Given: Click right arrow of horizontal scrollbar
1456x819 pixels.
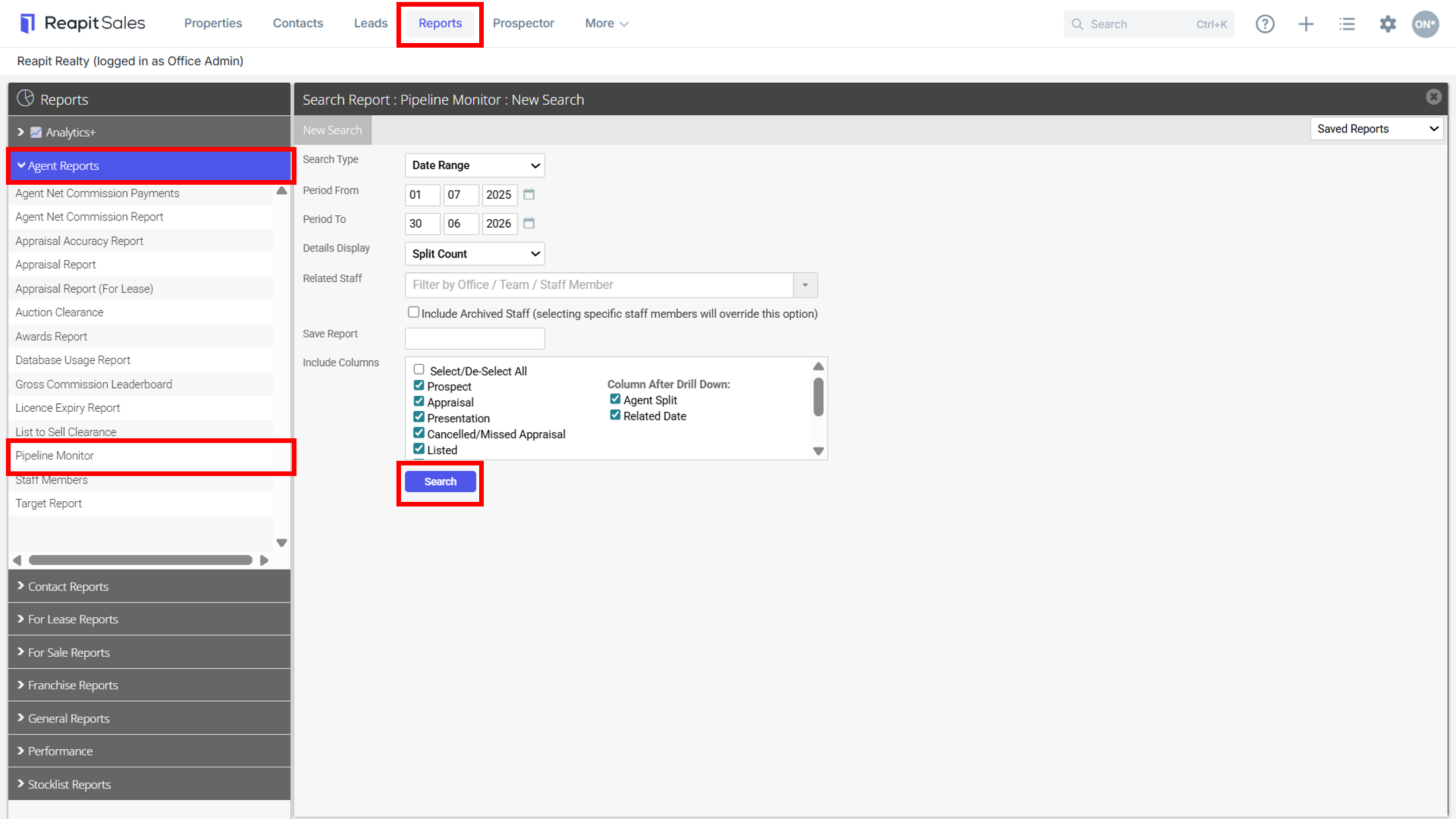Looking at the screenshot, I should 264,560.
